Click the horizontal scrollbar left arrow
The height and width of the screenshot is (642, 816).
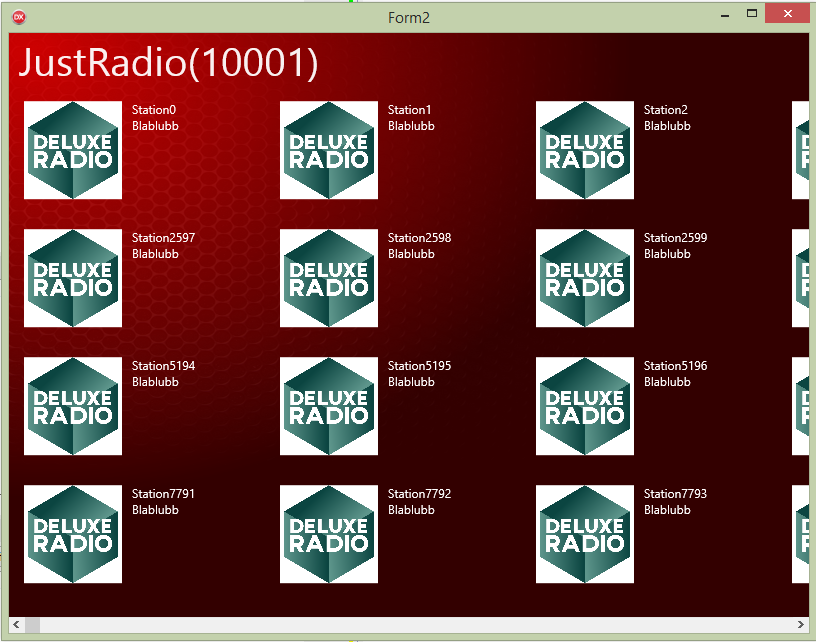(x=16, y=625)
